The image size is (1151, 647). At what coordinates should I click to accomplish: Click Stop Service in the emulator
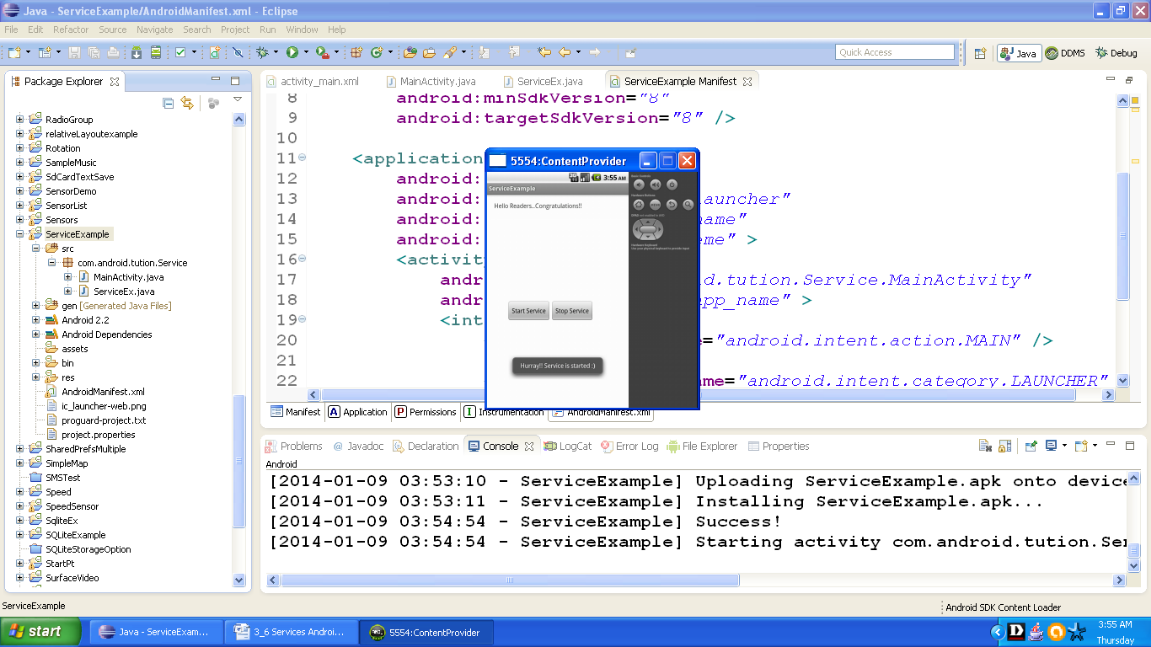pyautogui.click(x=571, y=310)
